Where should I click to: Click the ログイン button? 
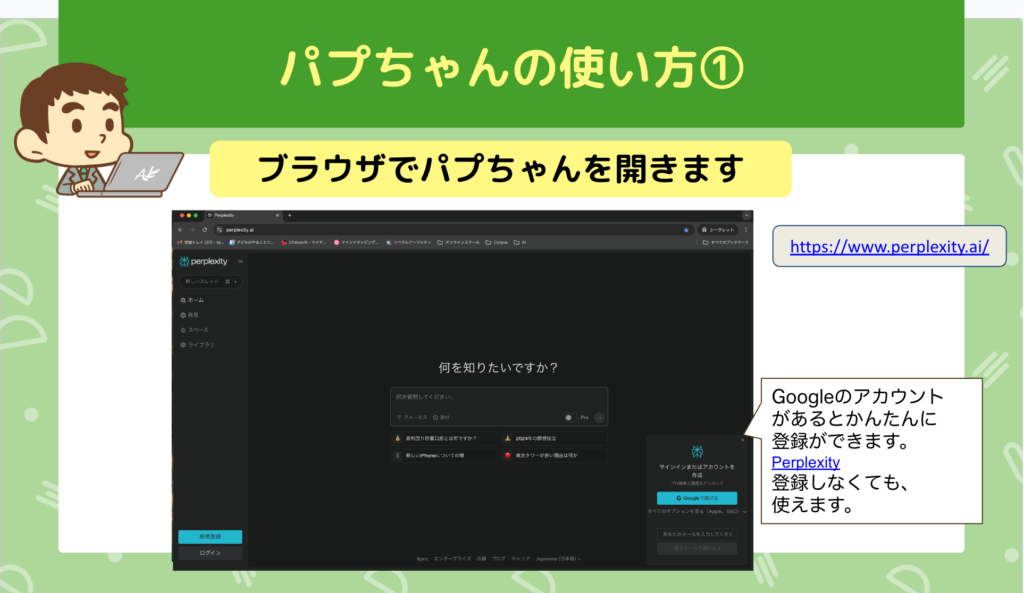[x=210, y=553]
